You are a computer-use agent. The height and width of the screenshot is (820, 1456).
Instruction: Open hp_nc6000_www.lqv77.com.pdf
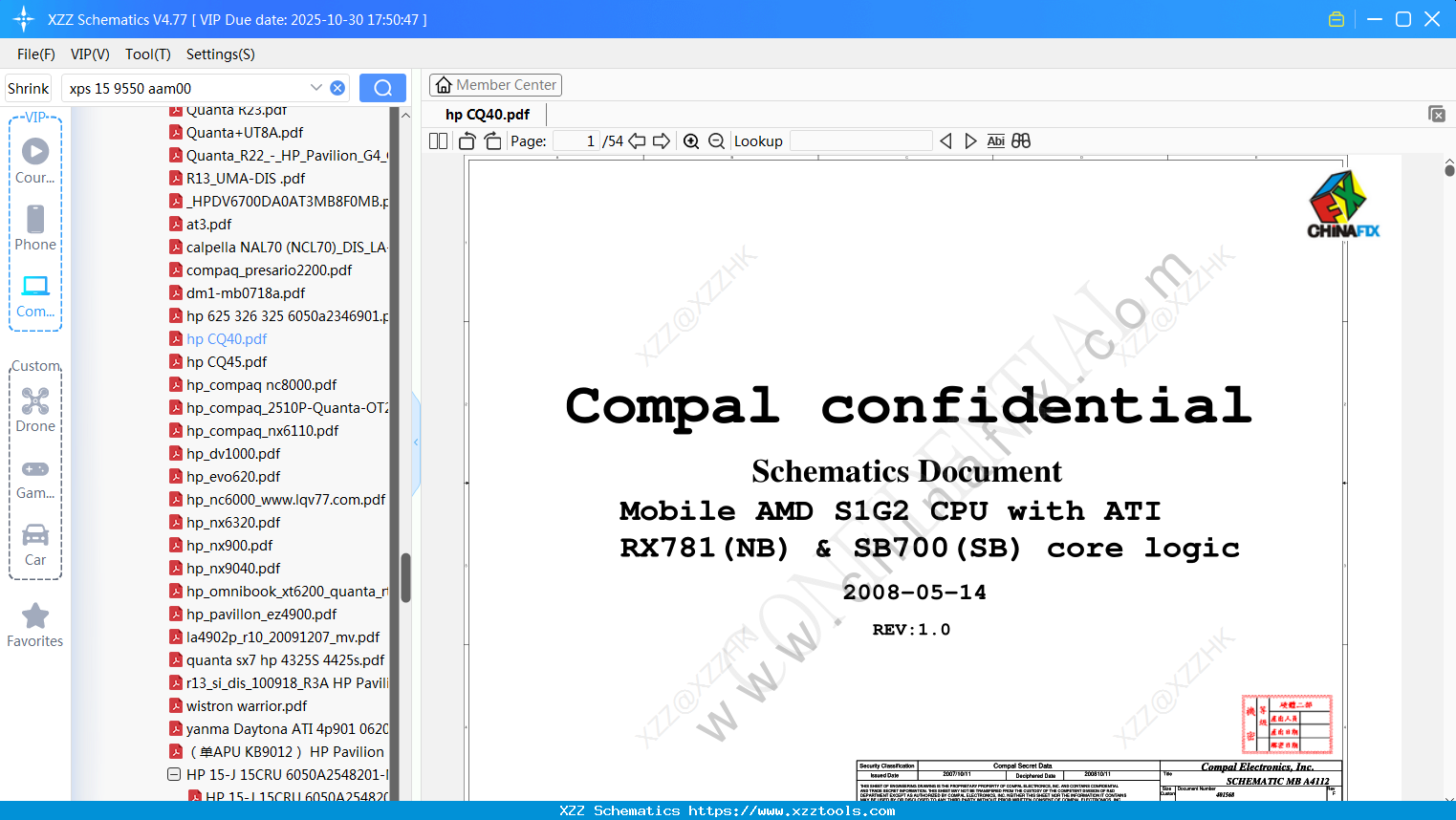pos(286,500)
